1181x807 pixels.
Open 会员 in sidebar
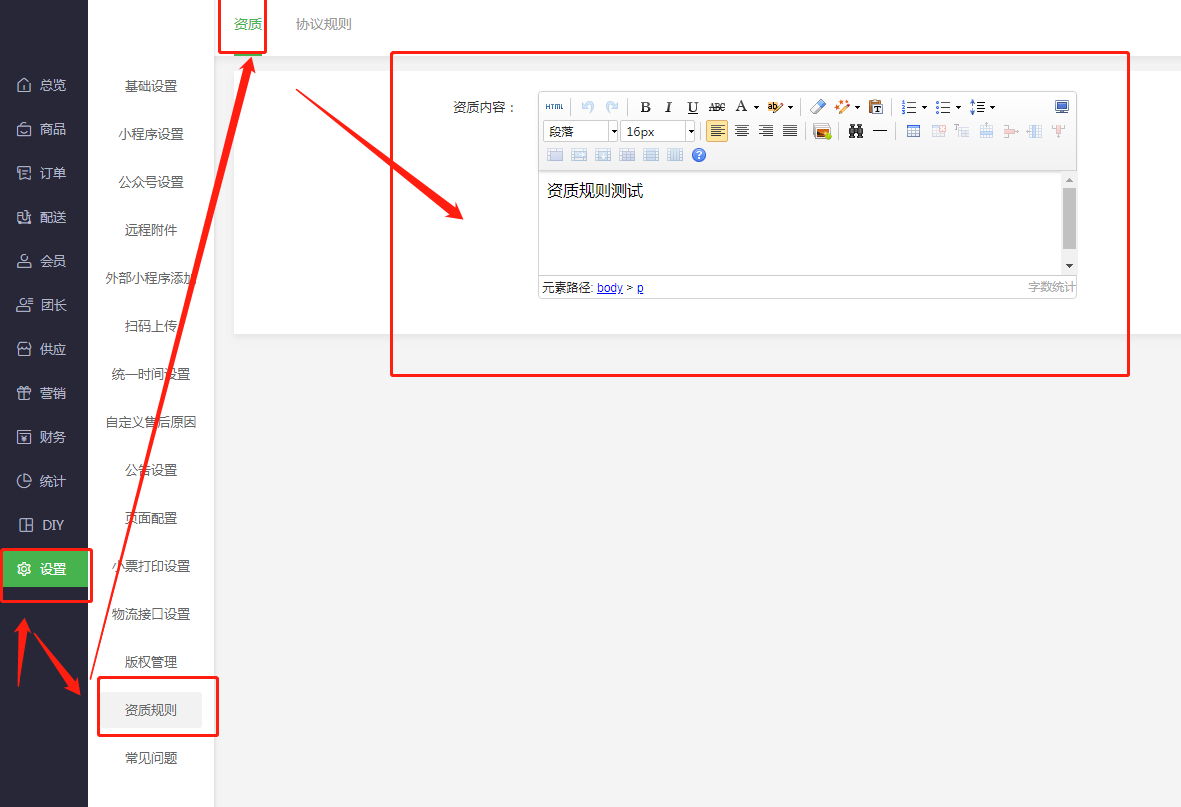[x=44, y=261]
